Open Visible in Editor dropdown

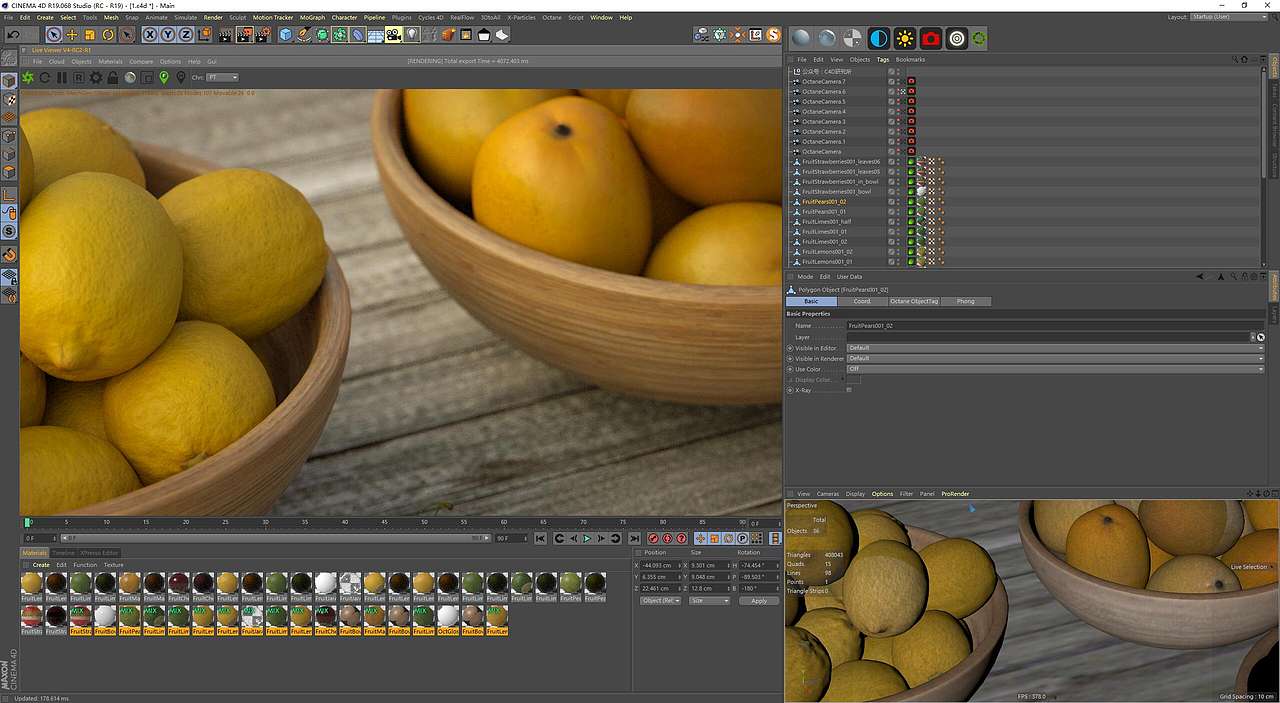coord(1055,348)
